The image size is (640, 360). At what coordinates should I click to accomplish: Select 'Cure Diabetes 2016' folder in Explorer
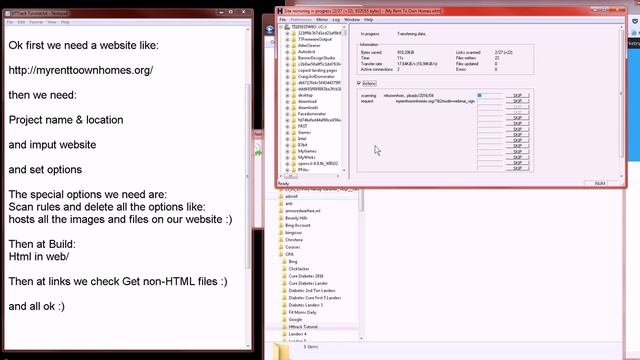pos(306,276)
